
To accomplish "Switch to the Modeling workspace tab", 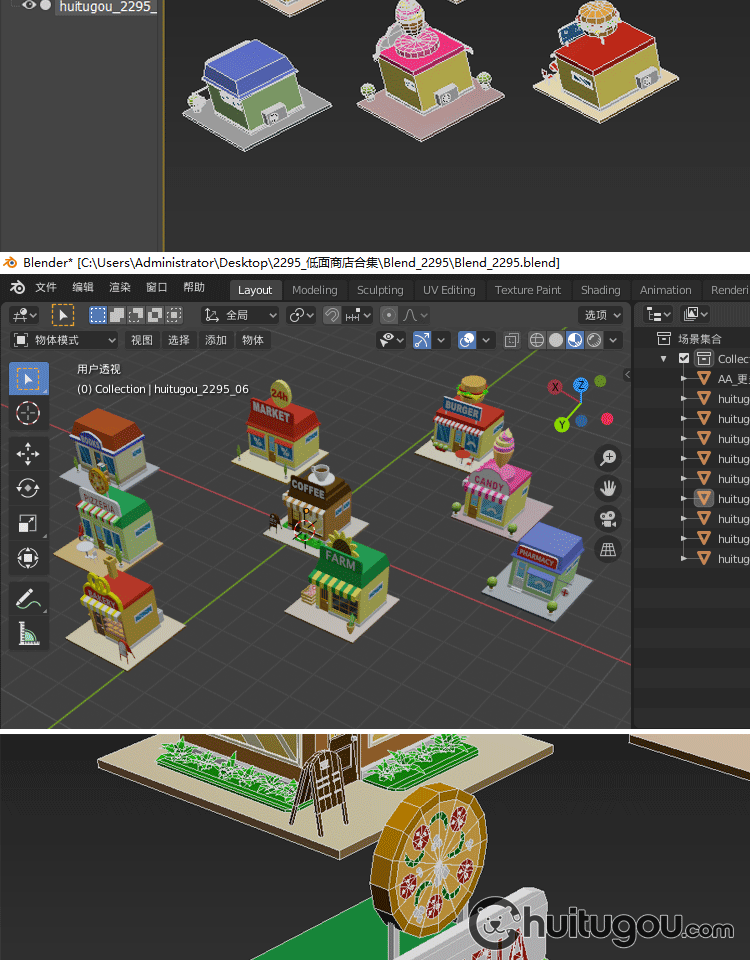I will tap(314, 290).
